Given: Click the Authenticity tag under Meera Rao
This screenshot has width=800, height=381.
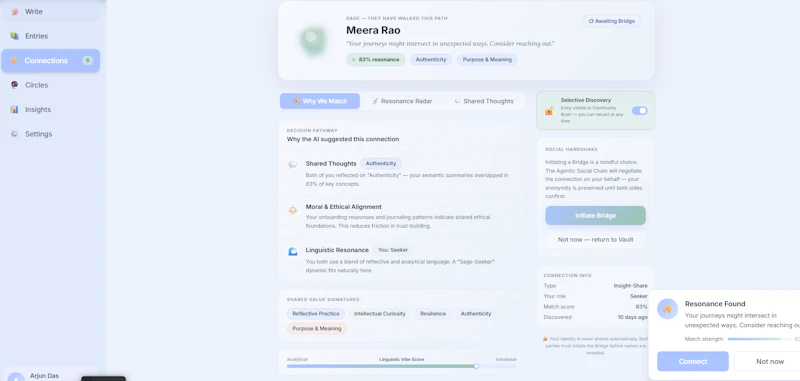Looking at the screenshot, I should point(431,60).
